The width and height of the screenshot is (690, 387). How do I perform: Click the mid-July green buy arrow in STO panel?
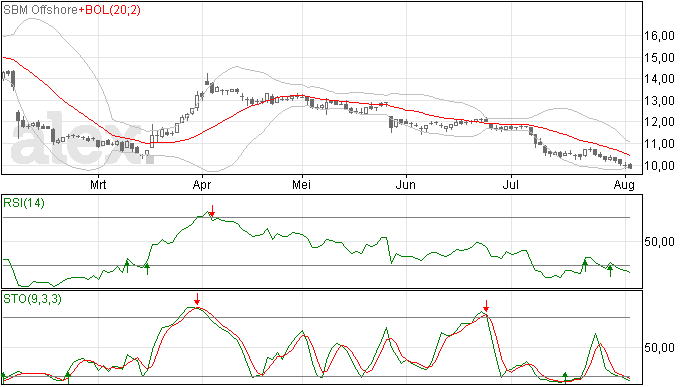click(565, 378)
